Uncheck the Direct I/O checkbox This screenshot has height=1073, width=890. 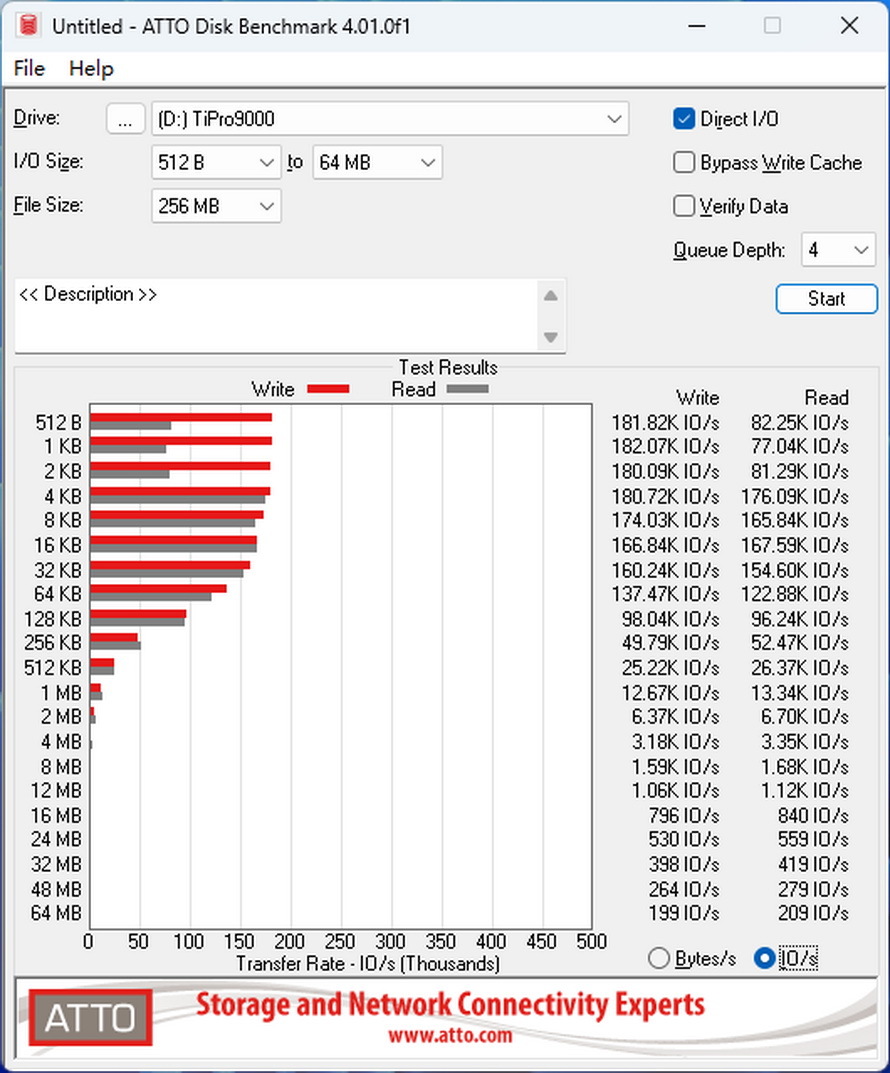684,119
